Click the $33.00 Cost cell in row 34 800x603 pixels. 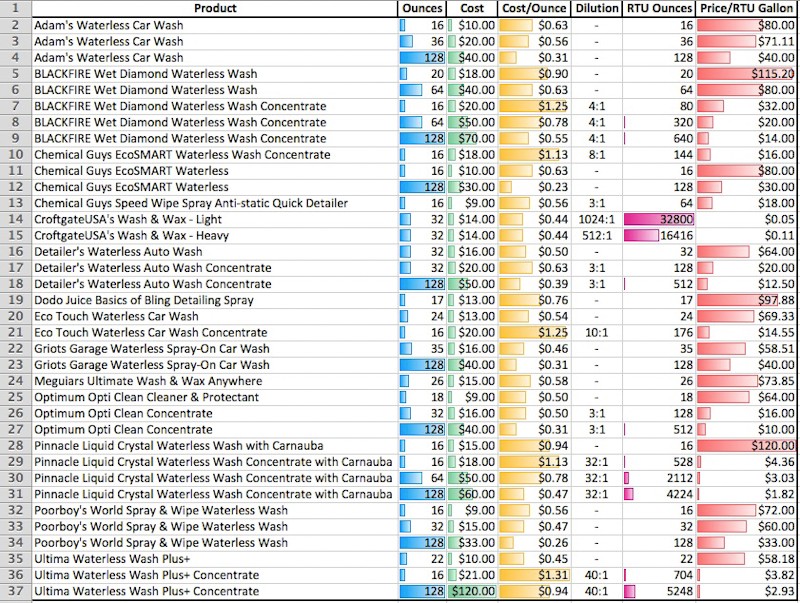472,543
